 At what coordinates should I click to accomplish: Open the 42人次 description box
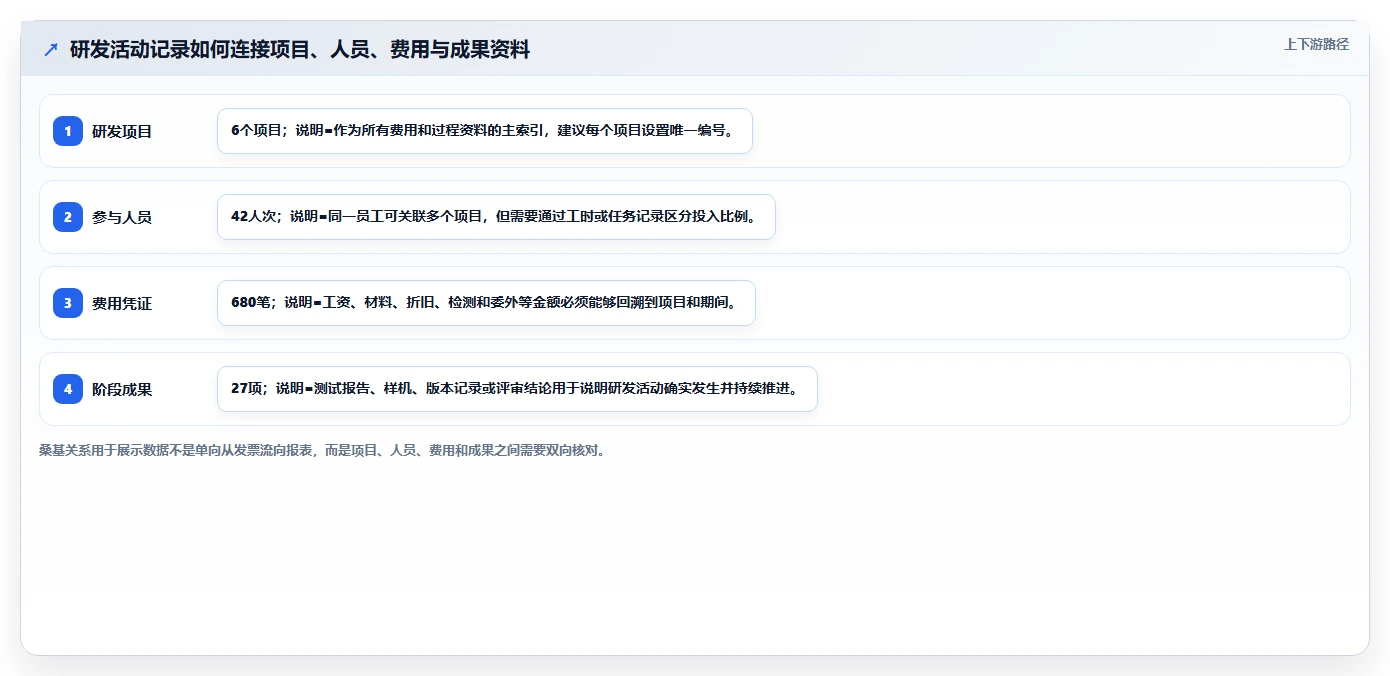coord(496,217)
